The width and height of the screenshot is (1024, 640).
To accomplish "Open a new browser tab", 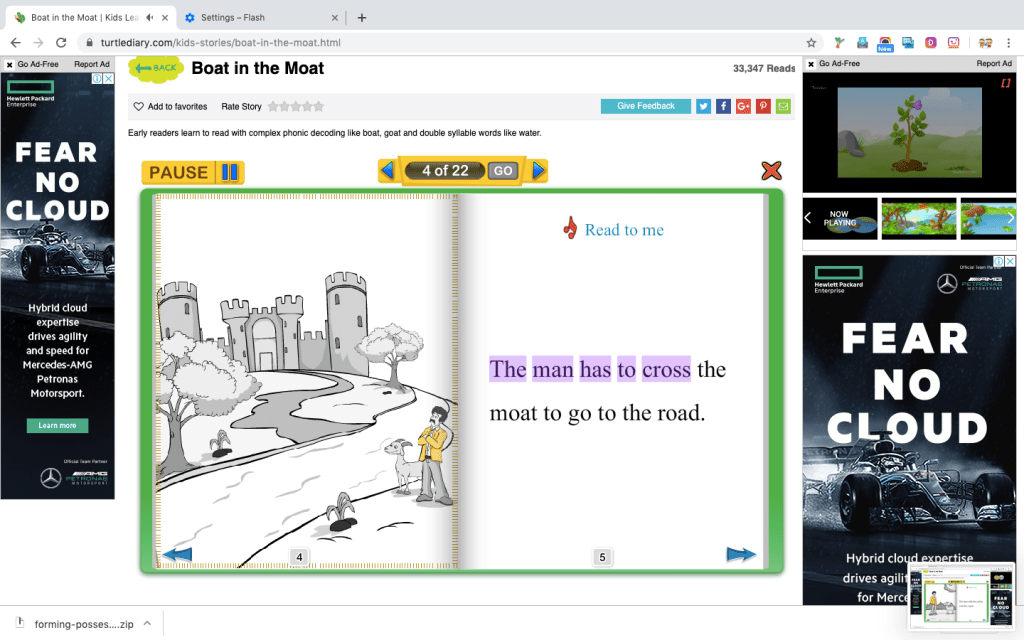I will (362, 17).
